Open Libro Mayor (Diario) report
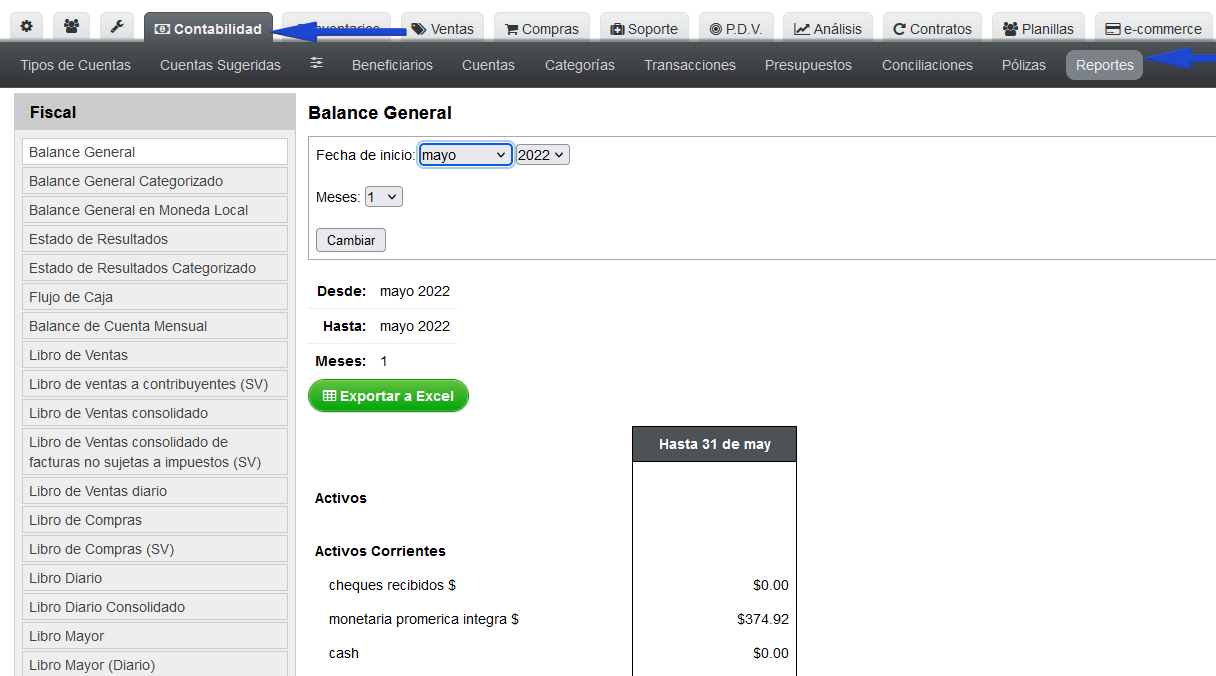Viewport: 1216px width, 676px height. pos(155,665)
